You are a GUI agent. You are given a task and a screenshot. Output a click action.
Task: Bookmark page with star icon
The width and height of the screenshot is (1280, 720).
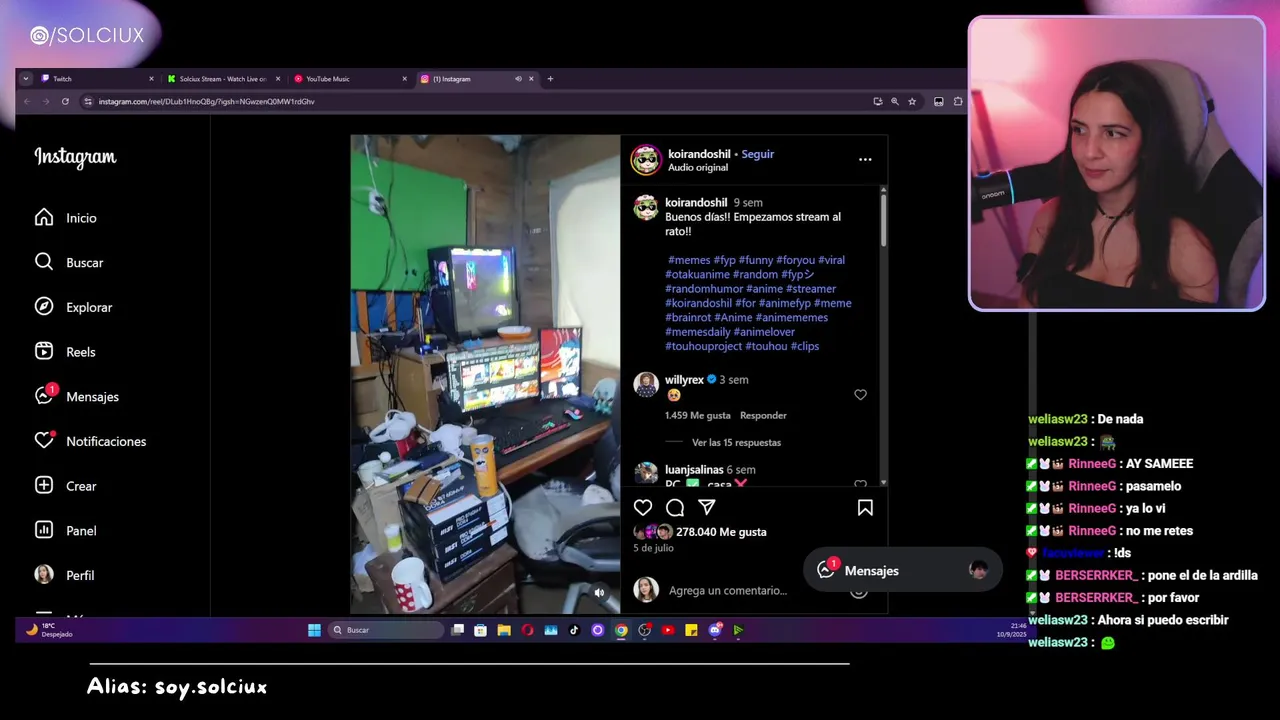point(912,101)
